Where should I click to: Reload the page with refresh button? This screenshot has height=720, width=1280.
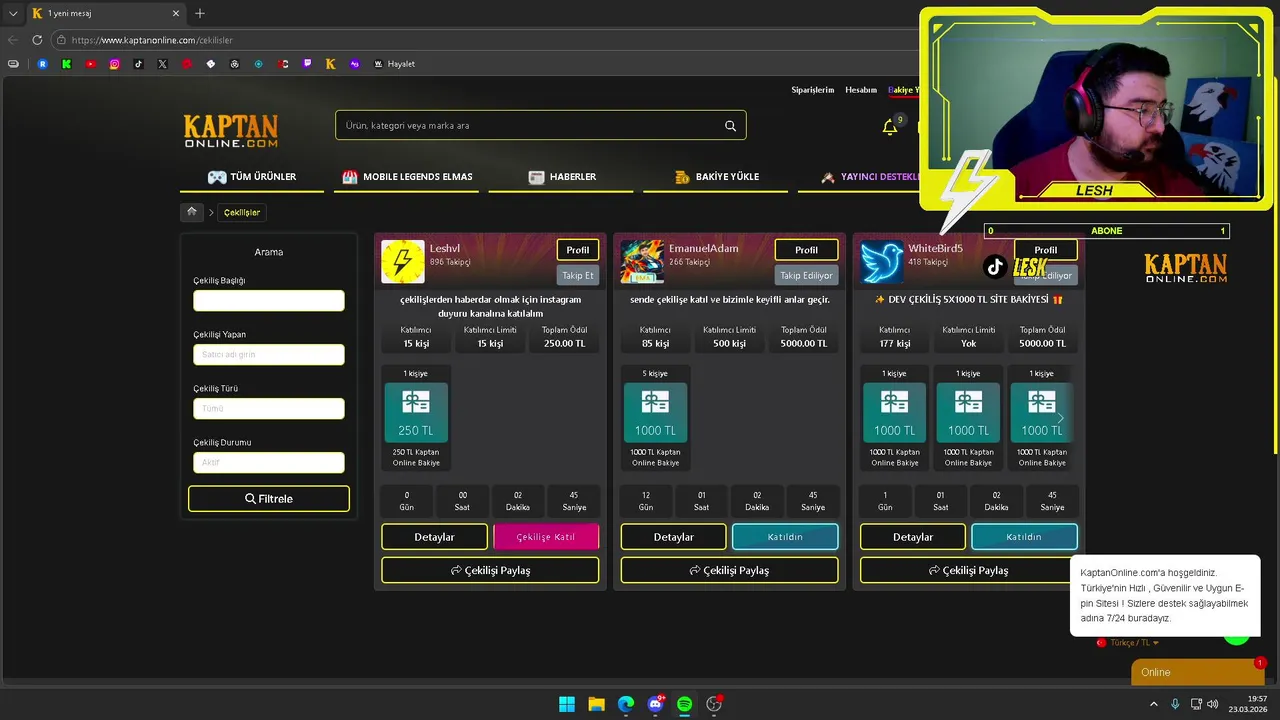[x=37, y=40]
